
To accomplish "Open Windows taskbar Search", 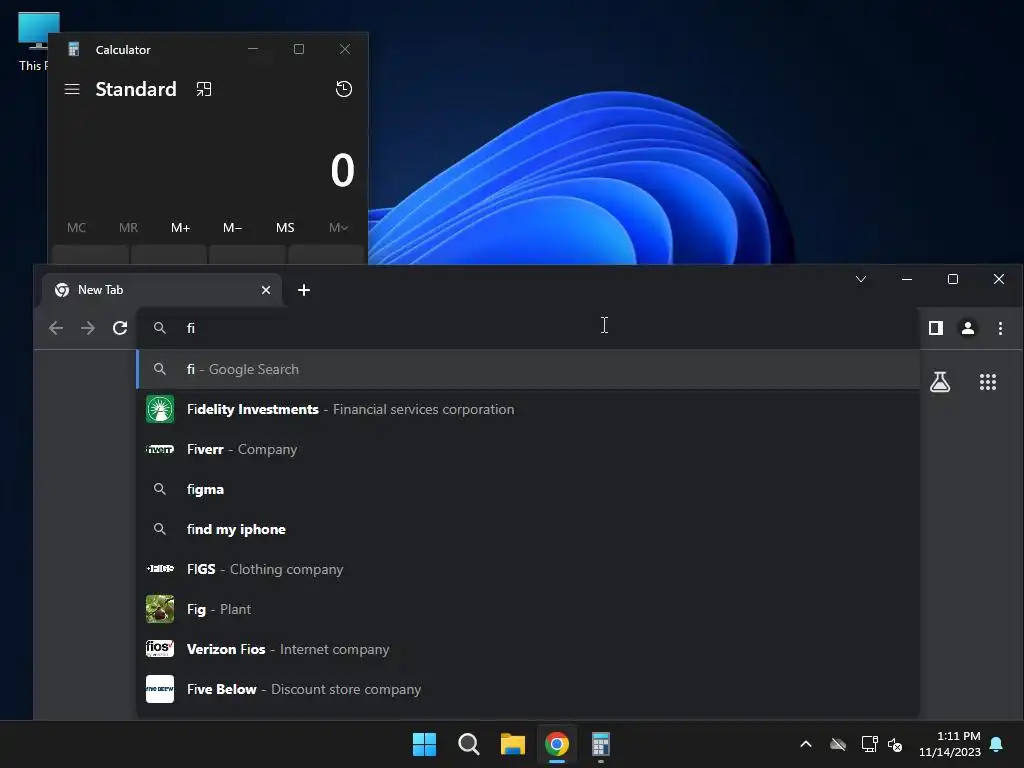I will coord(468,744).
